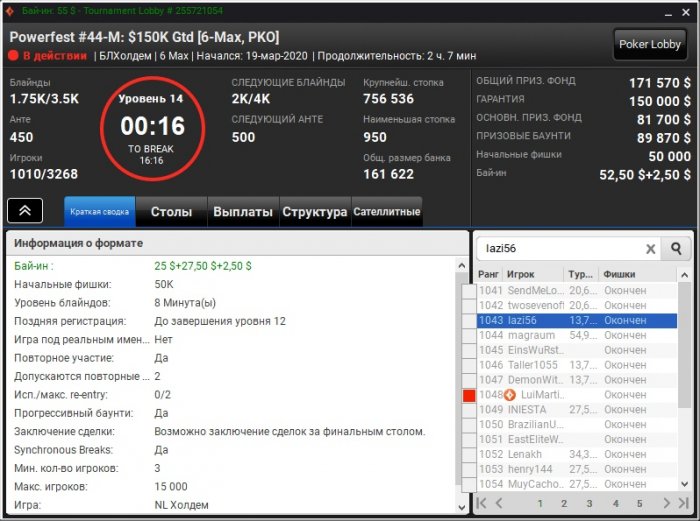Go to first page of player list
The height and width of the screenshot is (521, 700).
pos(481,503)
